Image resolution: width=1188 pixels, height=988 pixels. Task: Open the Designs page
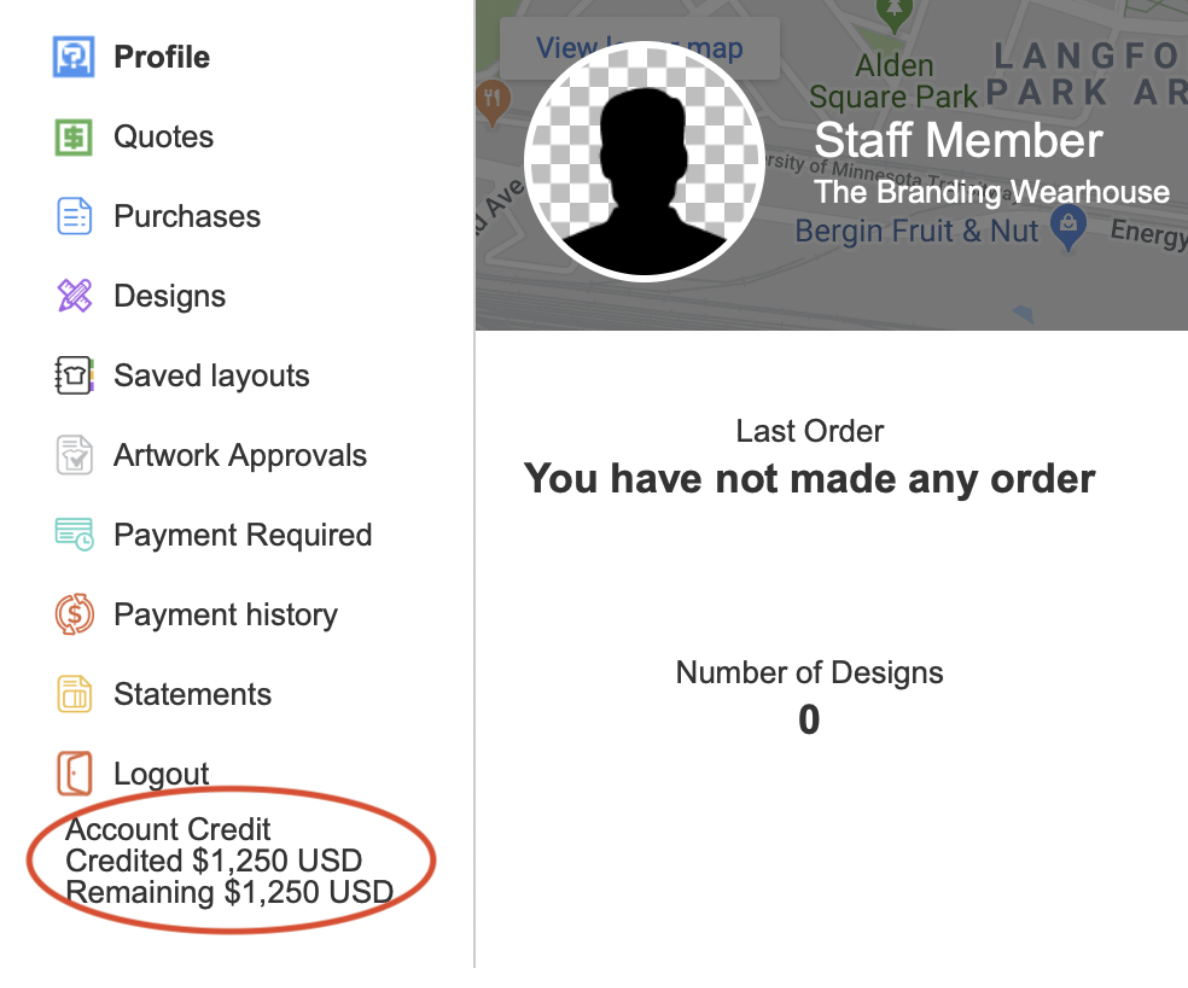(x=170, y=296)
